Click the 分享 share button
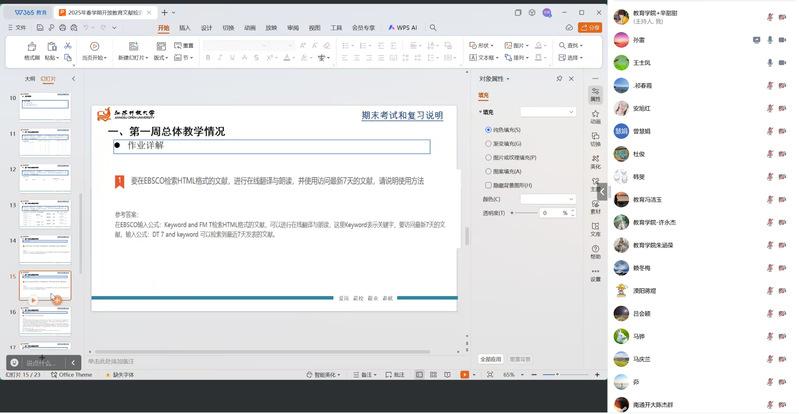The width and height of the screenshot is (799, 414). pos(590,28)
